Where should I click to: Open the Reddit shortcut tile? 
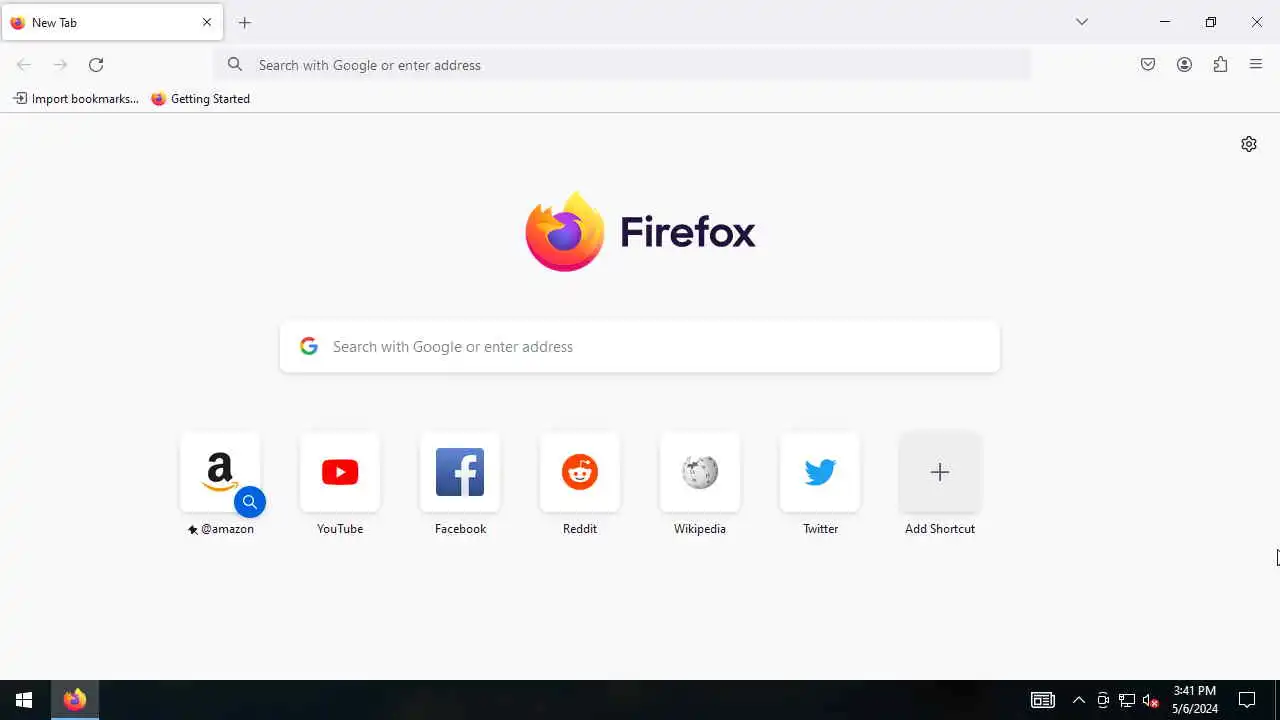pos(580,472)
